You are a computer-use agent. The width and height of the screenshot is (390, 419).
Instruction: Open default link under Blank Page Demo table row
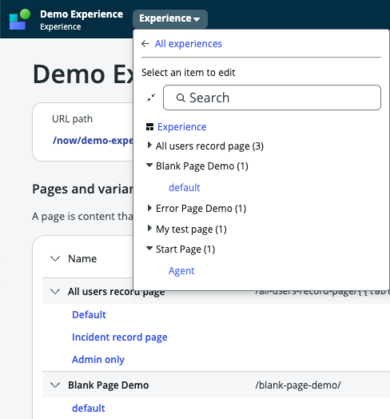[x=89, y=408]
